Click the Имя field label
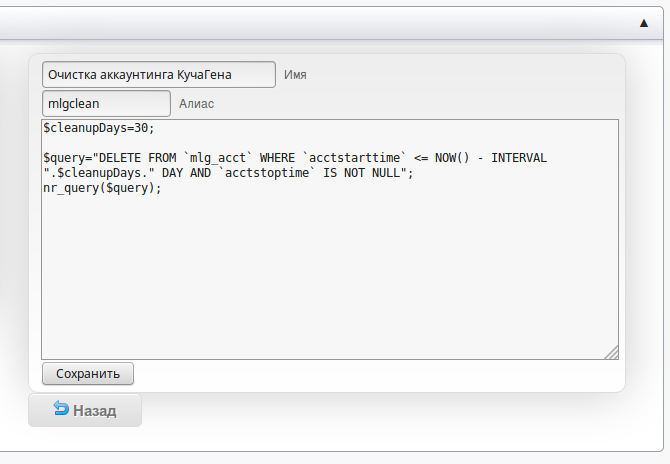The image size is (670, 464). coord(295,75)
